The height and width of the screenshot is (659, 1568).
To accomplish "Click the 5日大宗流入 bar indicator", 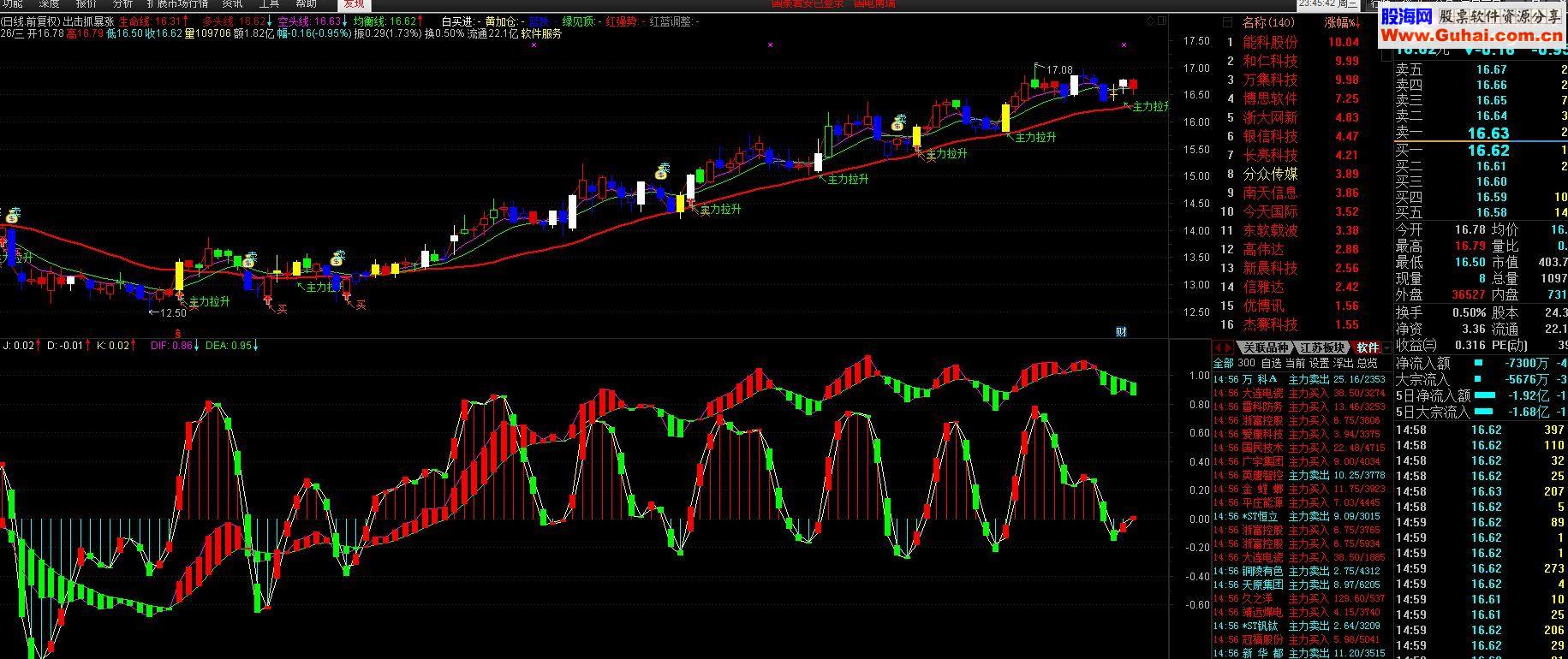I will click(1482, 412).
